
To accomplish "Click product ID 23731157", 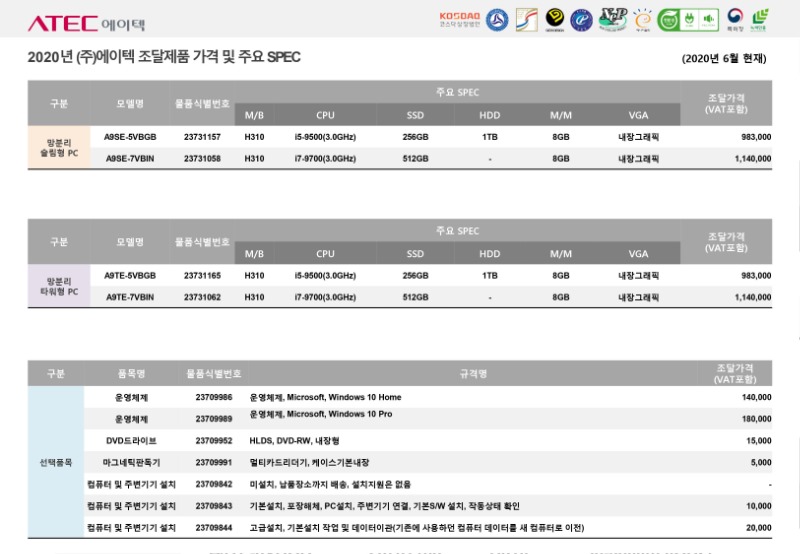I will pos(202,137).
